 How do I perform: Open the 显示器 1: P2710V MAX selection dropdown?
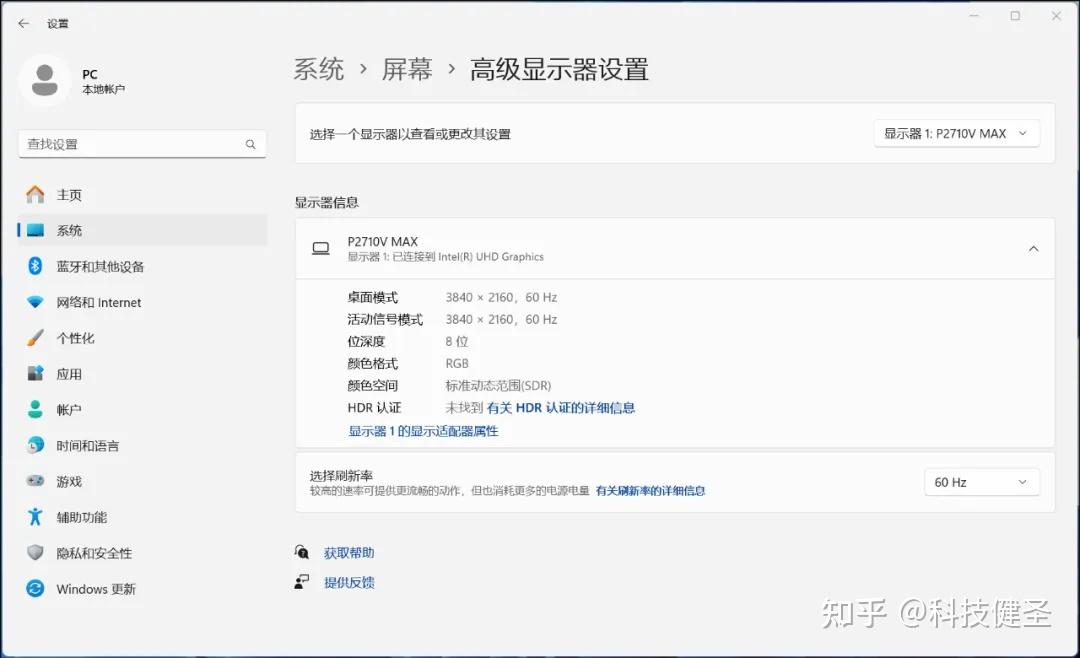click(x=955, y=133)
